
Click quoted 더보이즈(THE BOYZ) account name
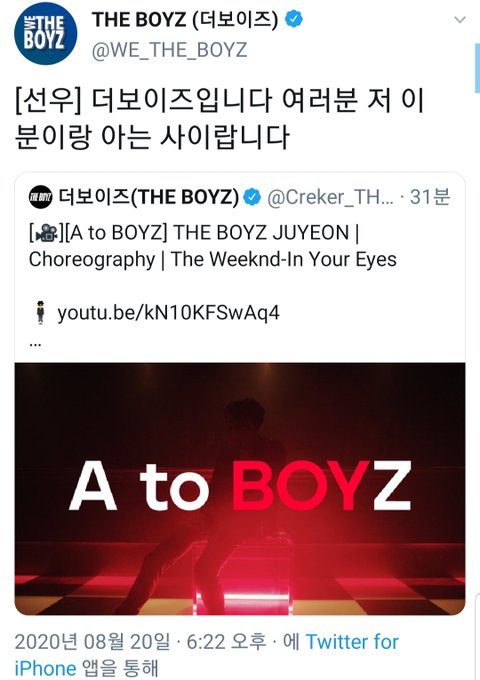pos(148,197)
